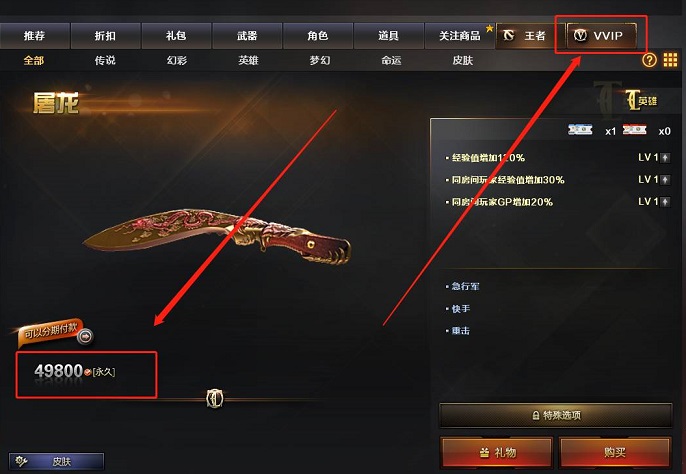Screen dimensions: 686x474
Task: Click the installment payment arrow icon
Action: point(85,336)
